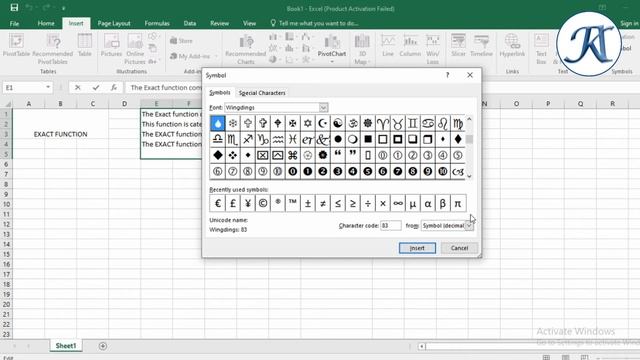Open Insert Function fx button
Viewport: 640px width, 360px height.
114,87
